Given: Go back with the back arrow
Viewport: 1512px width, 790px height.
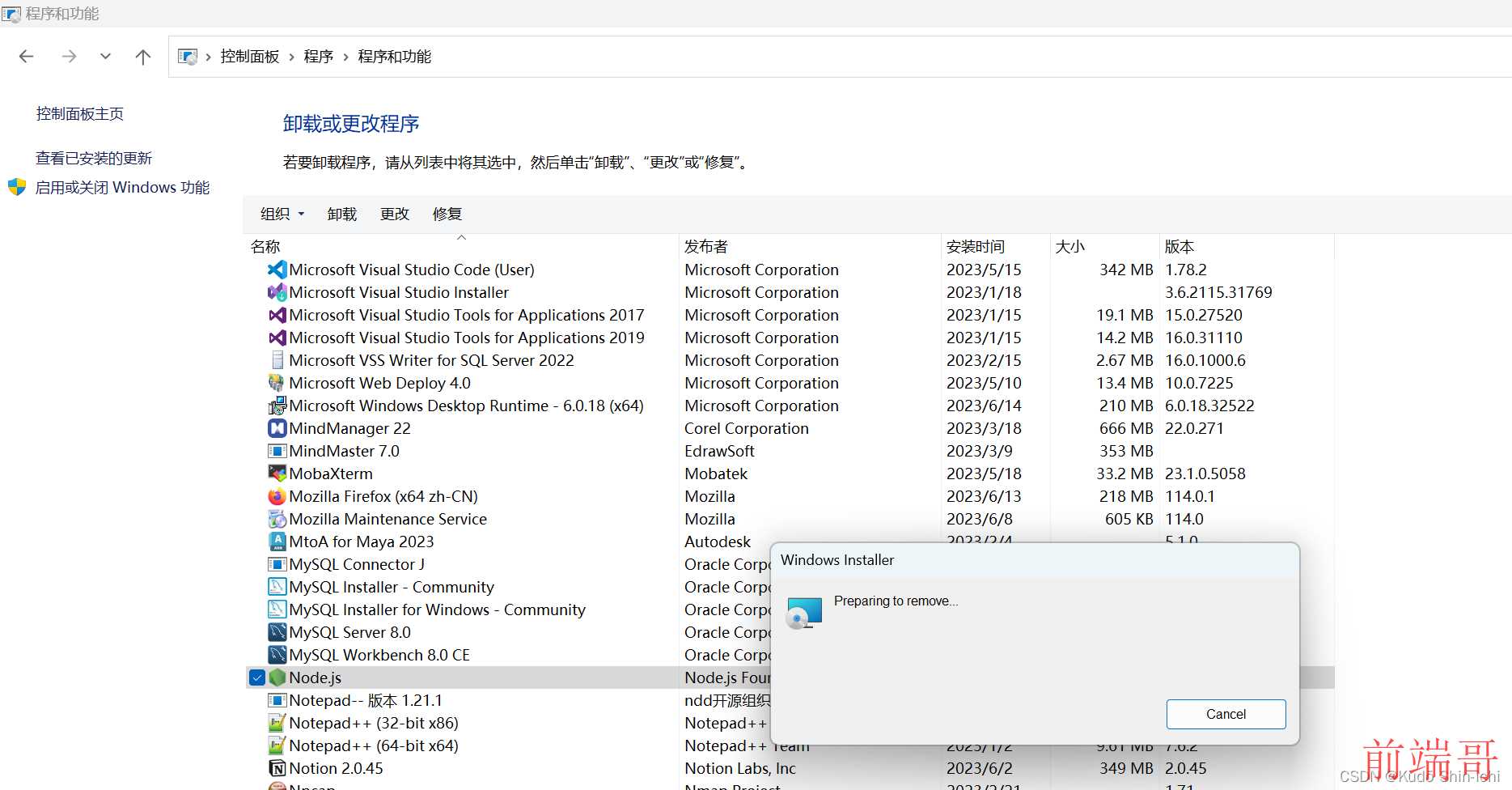Looking at the screenshot, I should coord(26,57).
